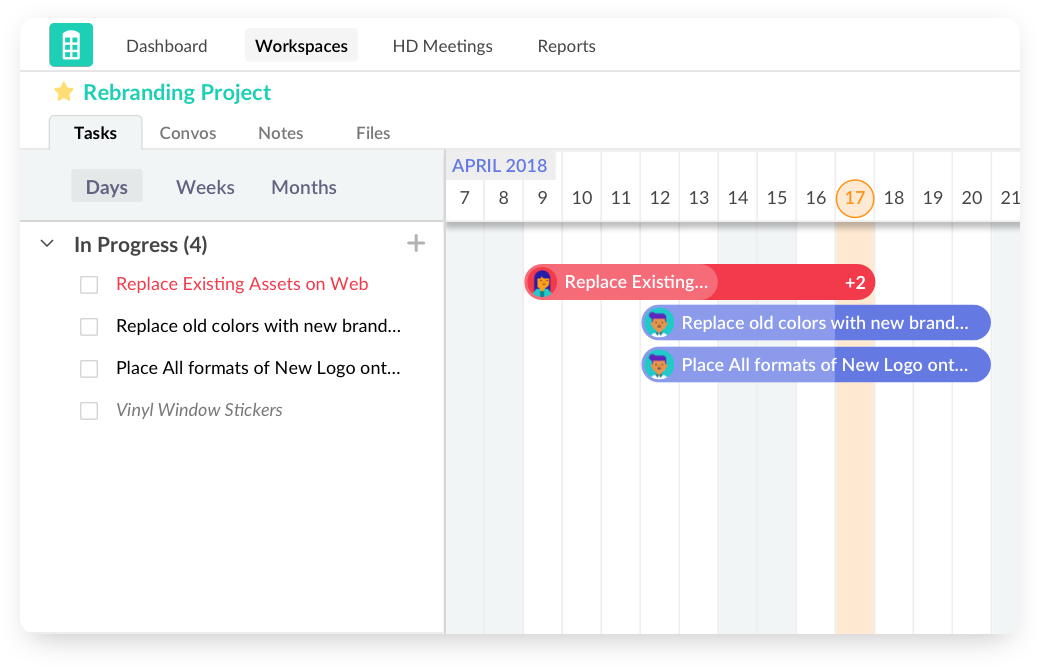Switch timeline to Weeks view
This screenshot has width=1040, height=668.
point(205,187)
